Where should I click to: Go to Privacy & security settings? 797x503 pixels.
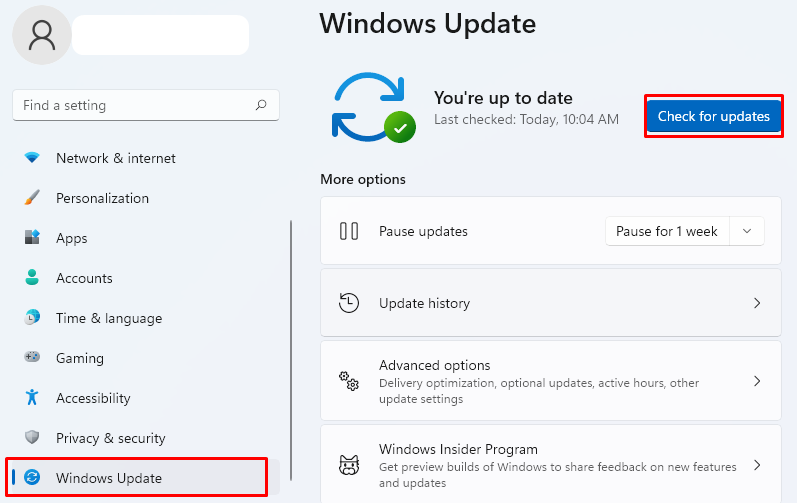[x=110, y=438]
